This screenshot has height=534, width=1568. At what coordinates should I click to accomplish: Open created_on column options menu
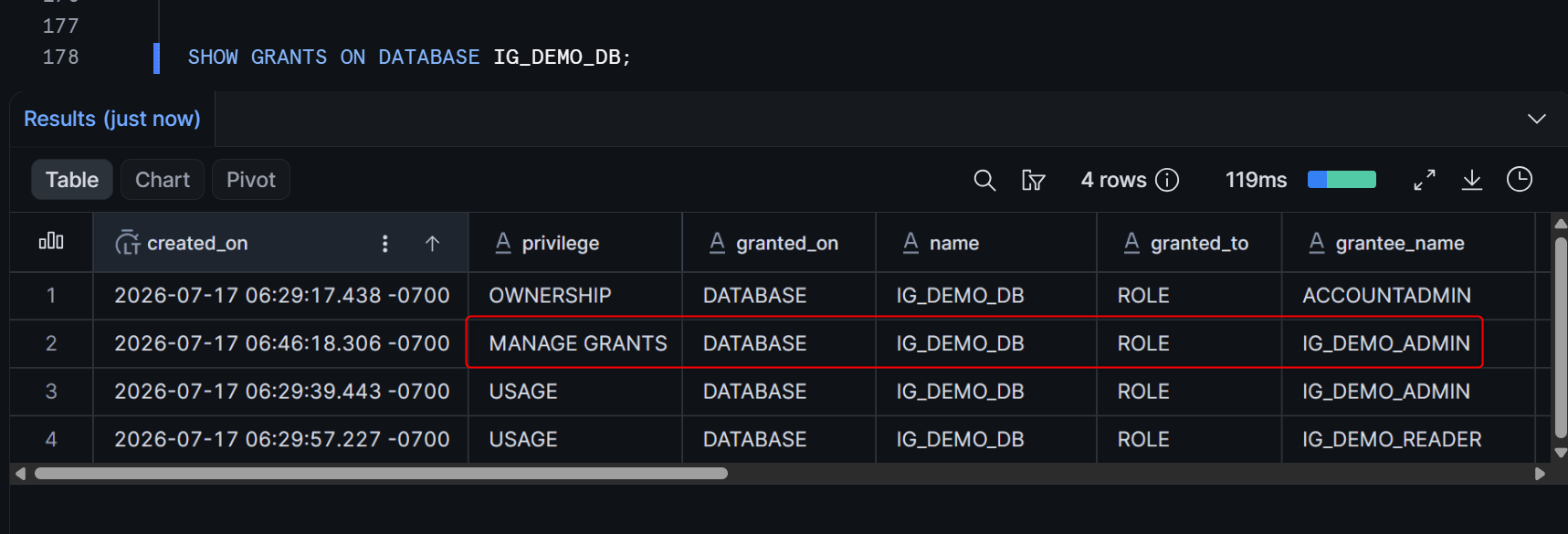pos(384,243)
